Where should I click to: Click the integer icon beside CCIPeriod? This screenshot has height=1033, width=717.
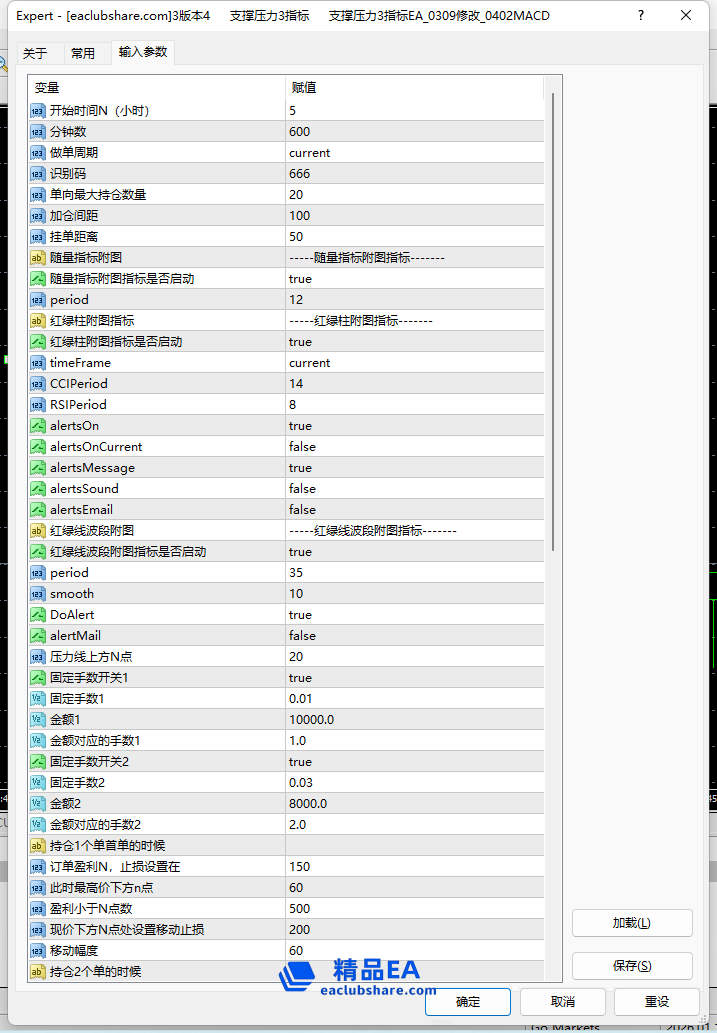coord(38,384)
